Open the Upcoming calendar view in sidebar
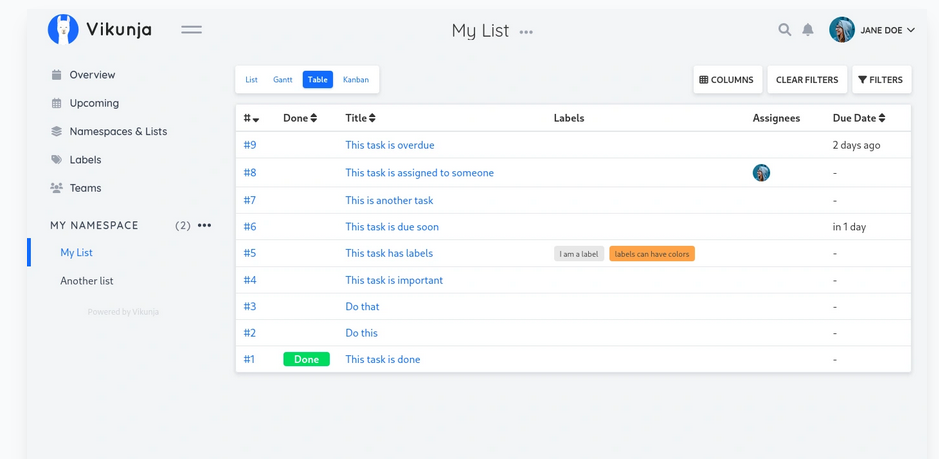The image size is (939, 459). tap(94, 103)
